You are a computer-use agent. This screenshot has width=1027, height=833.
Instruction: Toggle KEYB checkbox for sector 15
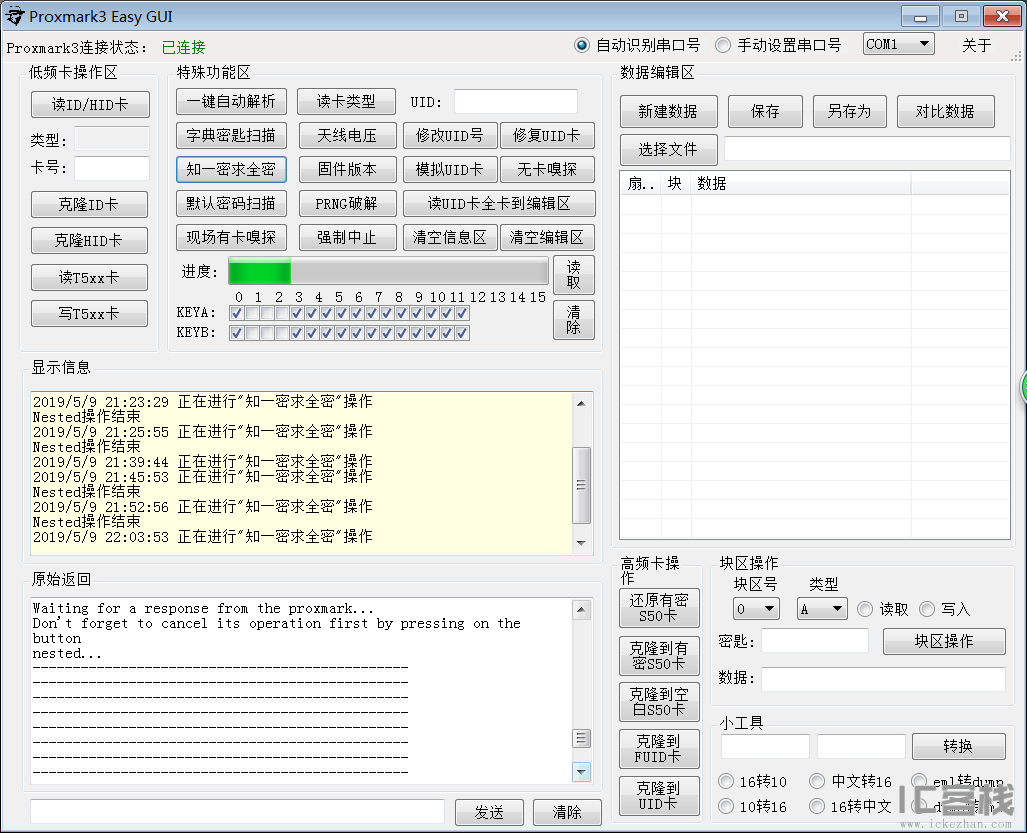pos(462,333)
